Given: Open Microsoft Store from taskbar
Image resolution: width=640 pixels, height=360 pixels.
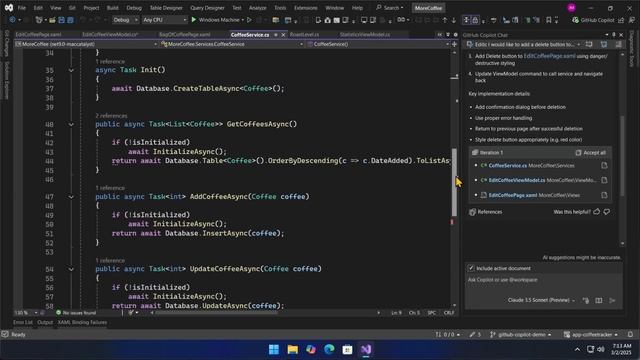Looking at the screenshot, I should 347,349.
